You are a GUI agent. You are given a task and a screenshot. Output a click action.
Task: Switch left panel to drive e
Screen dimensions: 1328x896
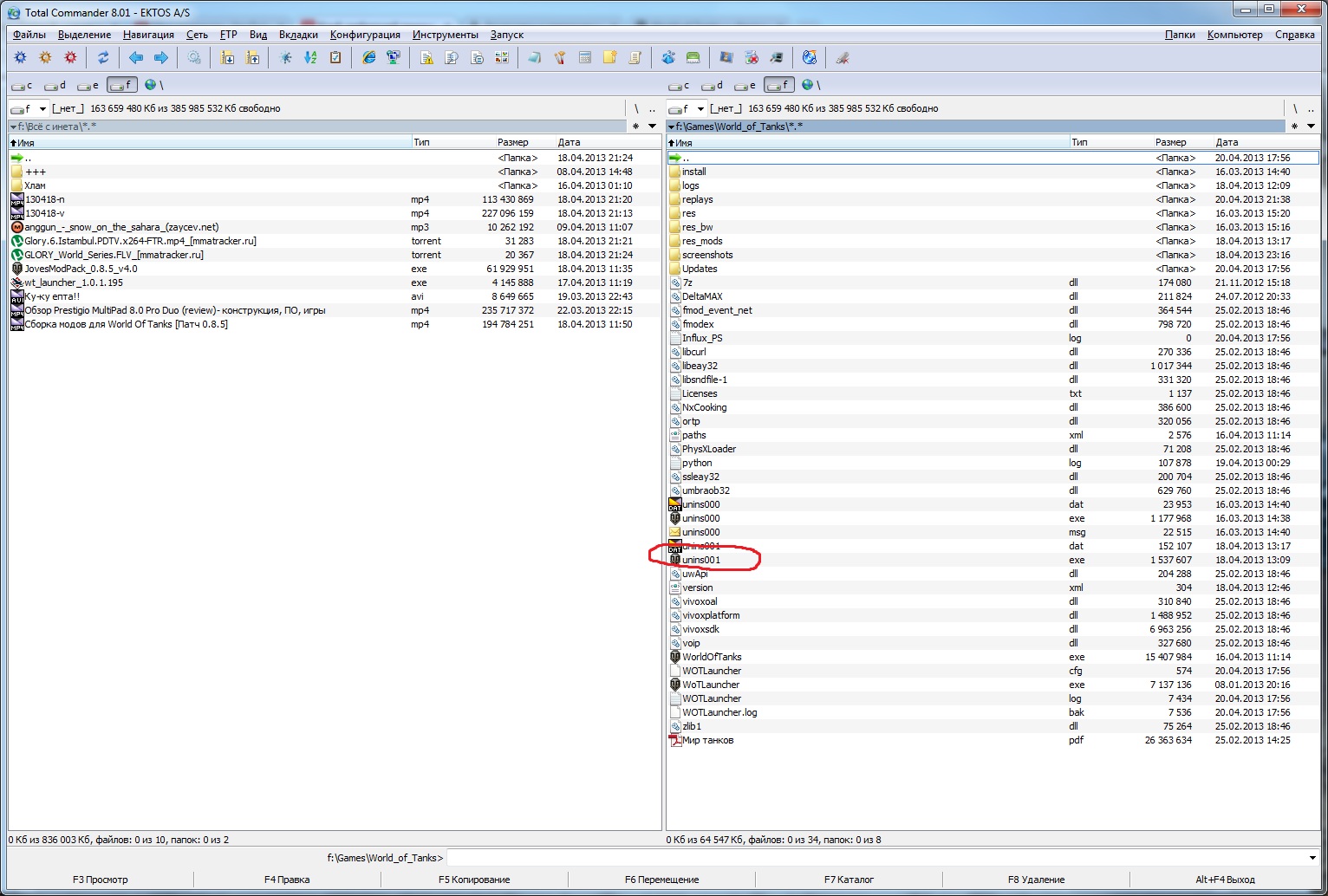tap(88, 85)
